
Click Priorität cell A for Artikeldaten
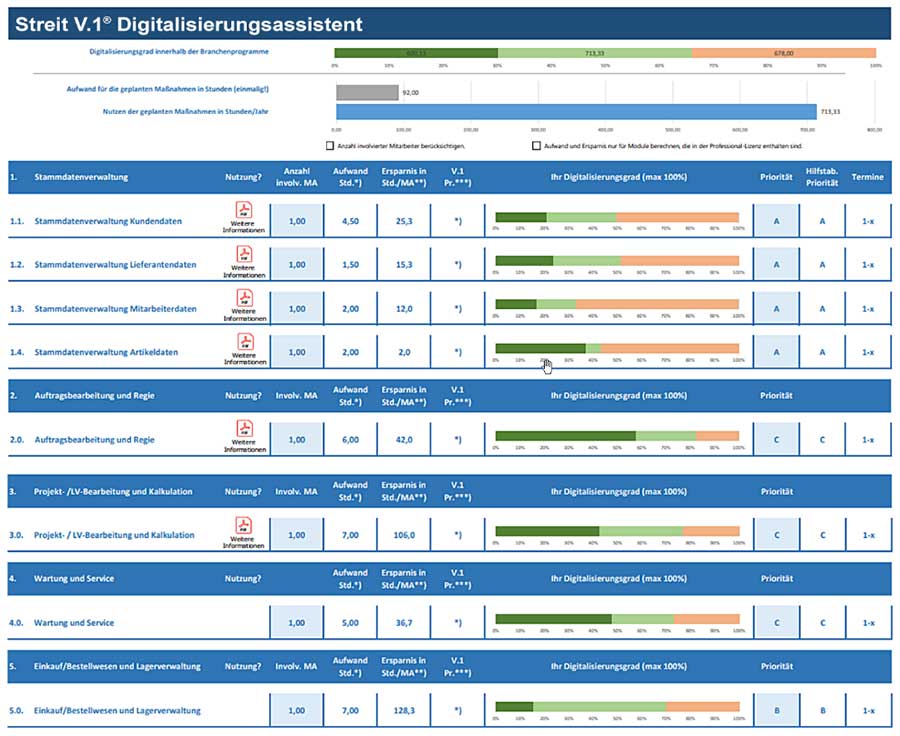click(777, 352)
